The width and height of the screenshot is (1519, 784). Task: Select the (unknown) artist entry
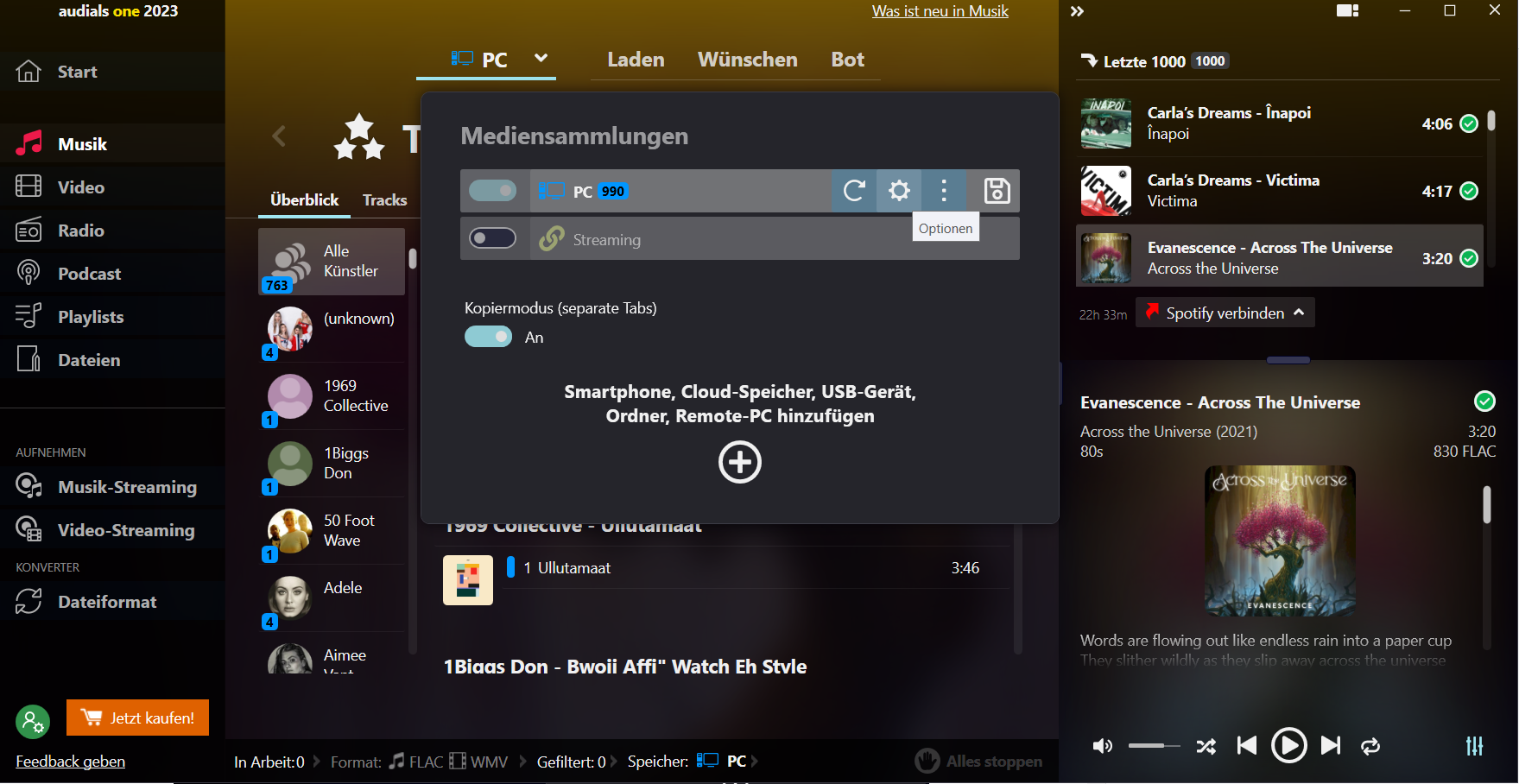coord(332,329)
